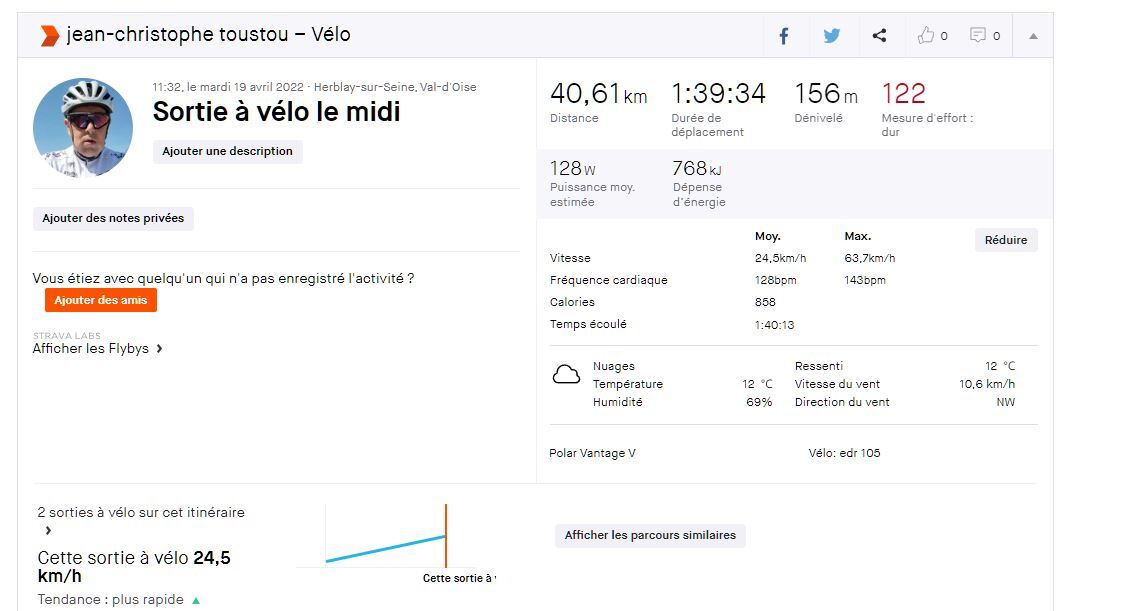This screenshot has height=611, width=1127.
Task: Click the green trend triangle icon
Action: point(196,601)
